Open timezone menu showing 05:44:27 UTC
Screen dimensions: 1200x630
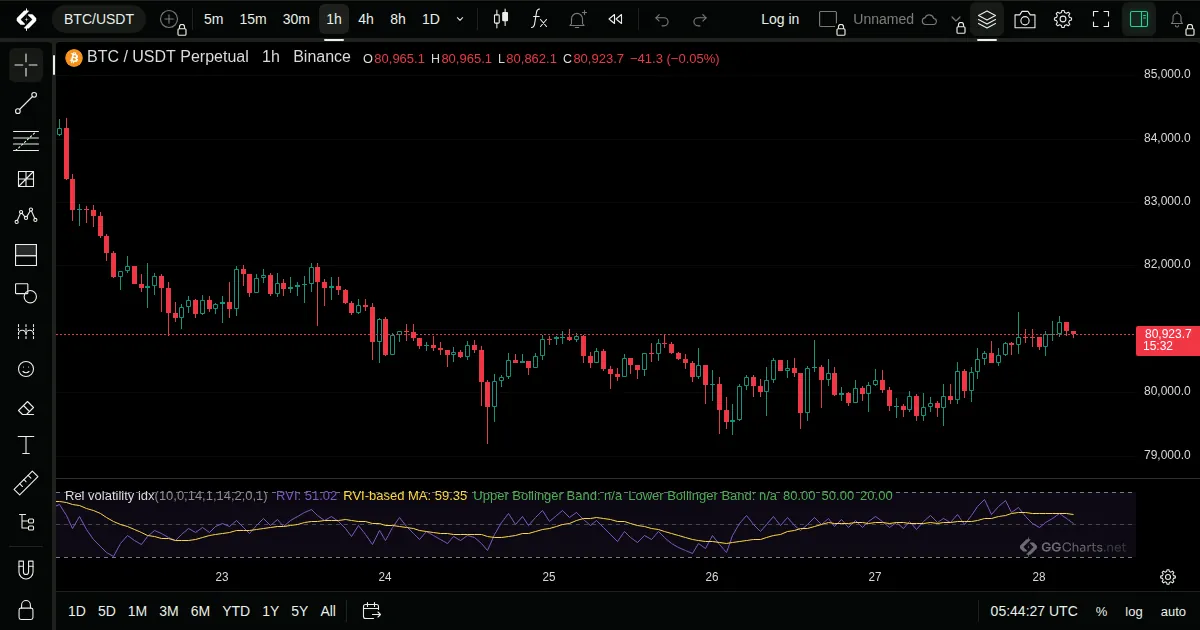click(x=1034, y=611)
